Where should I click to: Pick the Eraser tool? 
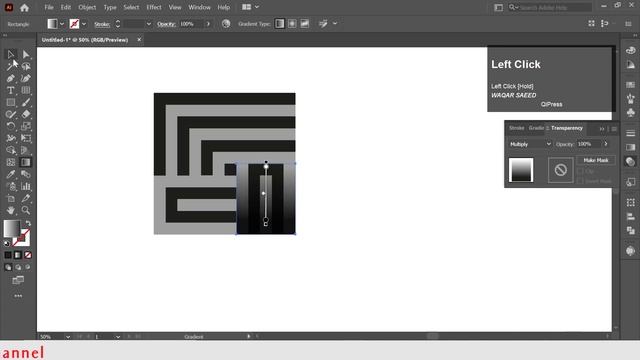(x=26, y=114)
